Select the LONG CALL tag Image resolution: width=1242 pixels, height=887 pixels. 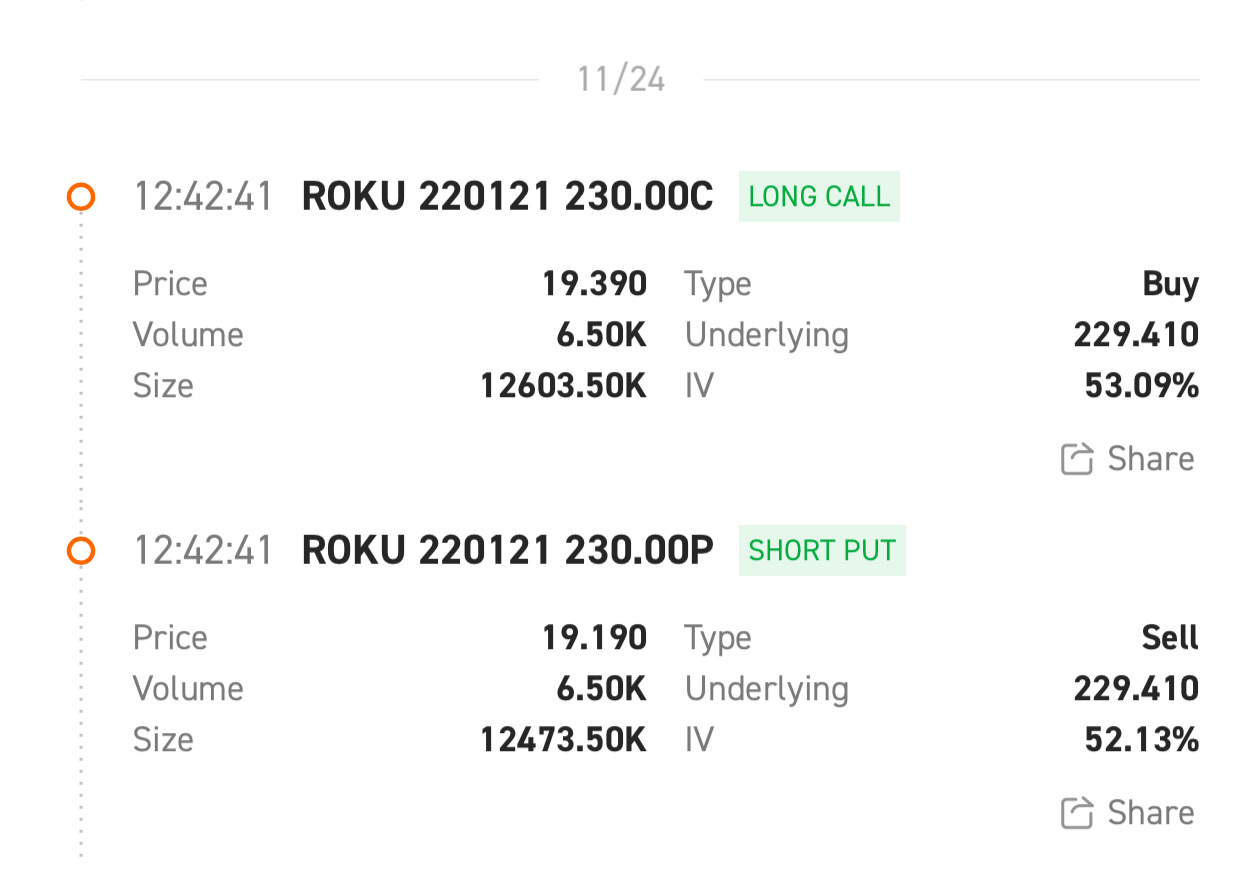point(819,196)
